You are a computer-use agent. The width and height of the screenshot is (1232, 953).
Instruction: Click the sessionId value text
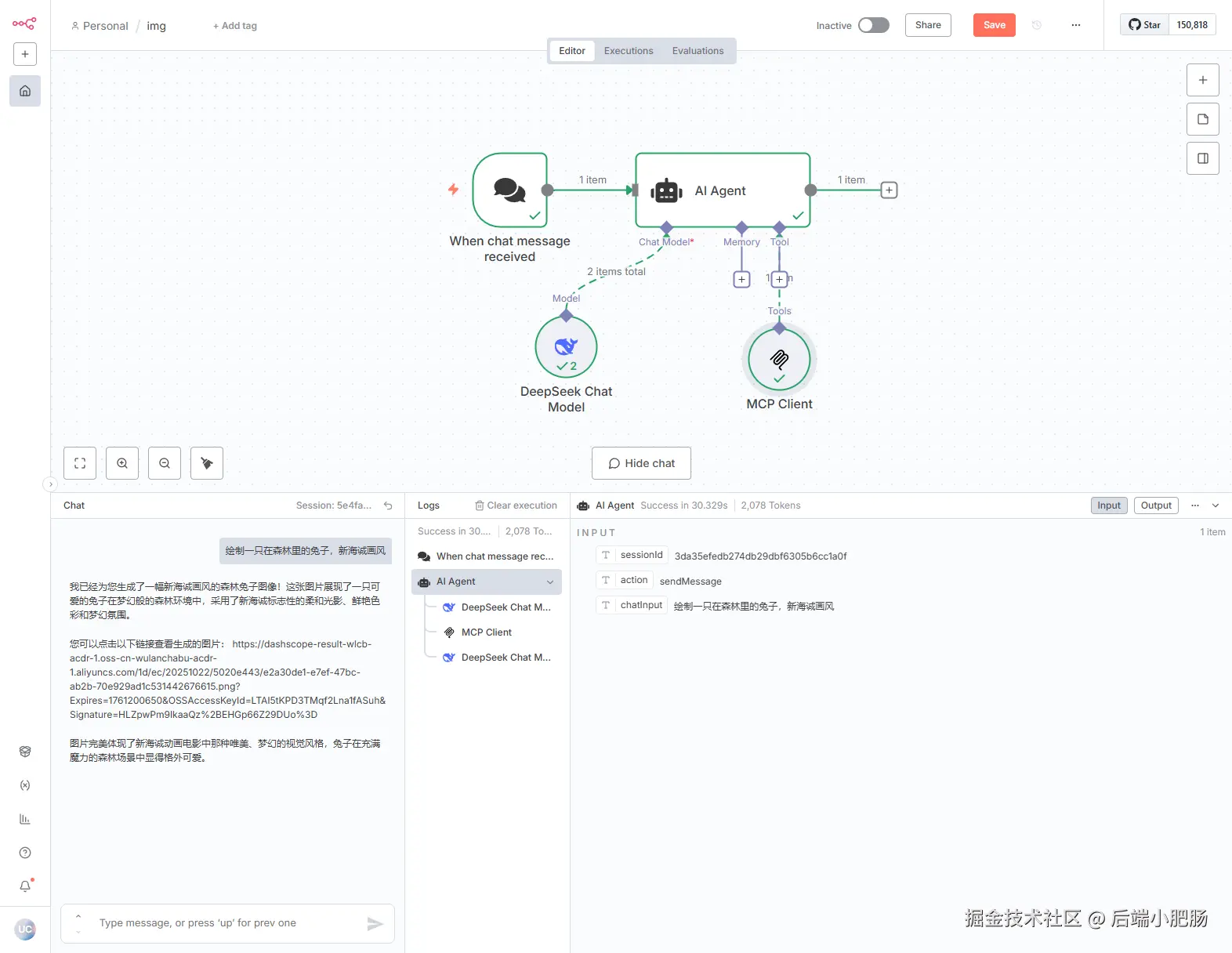pyautogui.click(x=760, y=556)
